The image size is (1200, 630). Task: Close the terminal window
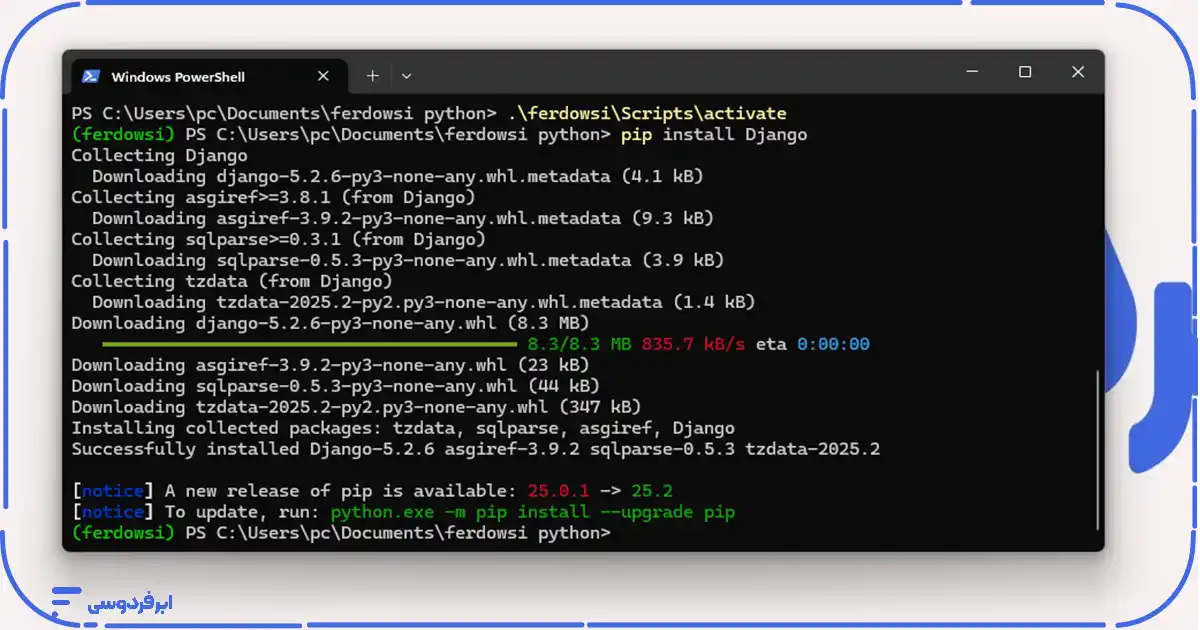pos(1077,72)
